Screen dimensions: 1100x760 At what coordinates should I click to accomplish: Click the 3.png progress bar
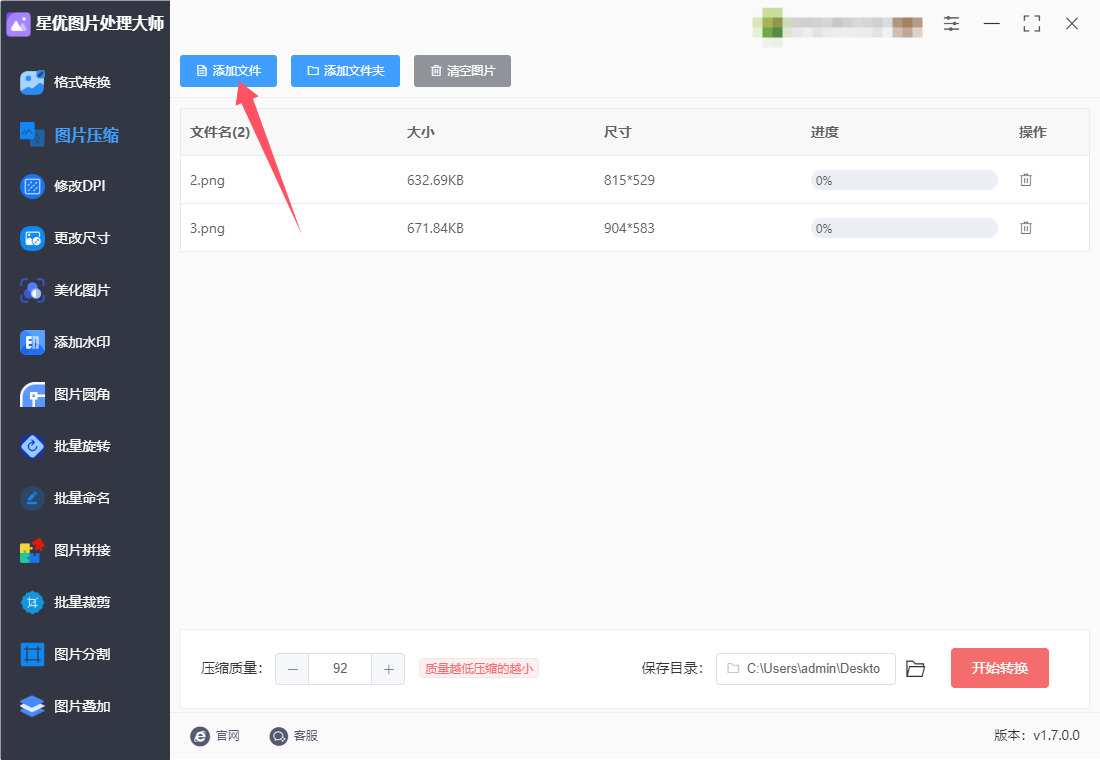tap(904, 228)
